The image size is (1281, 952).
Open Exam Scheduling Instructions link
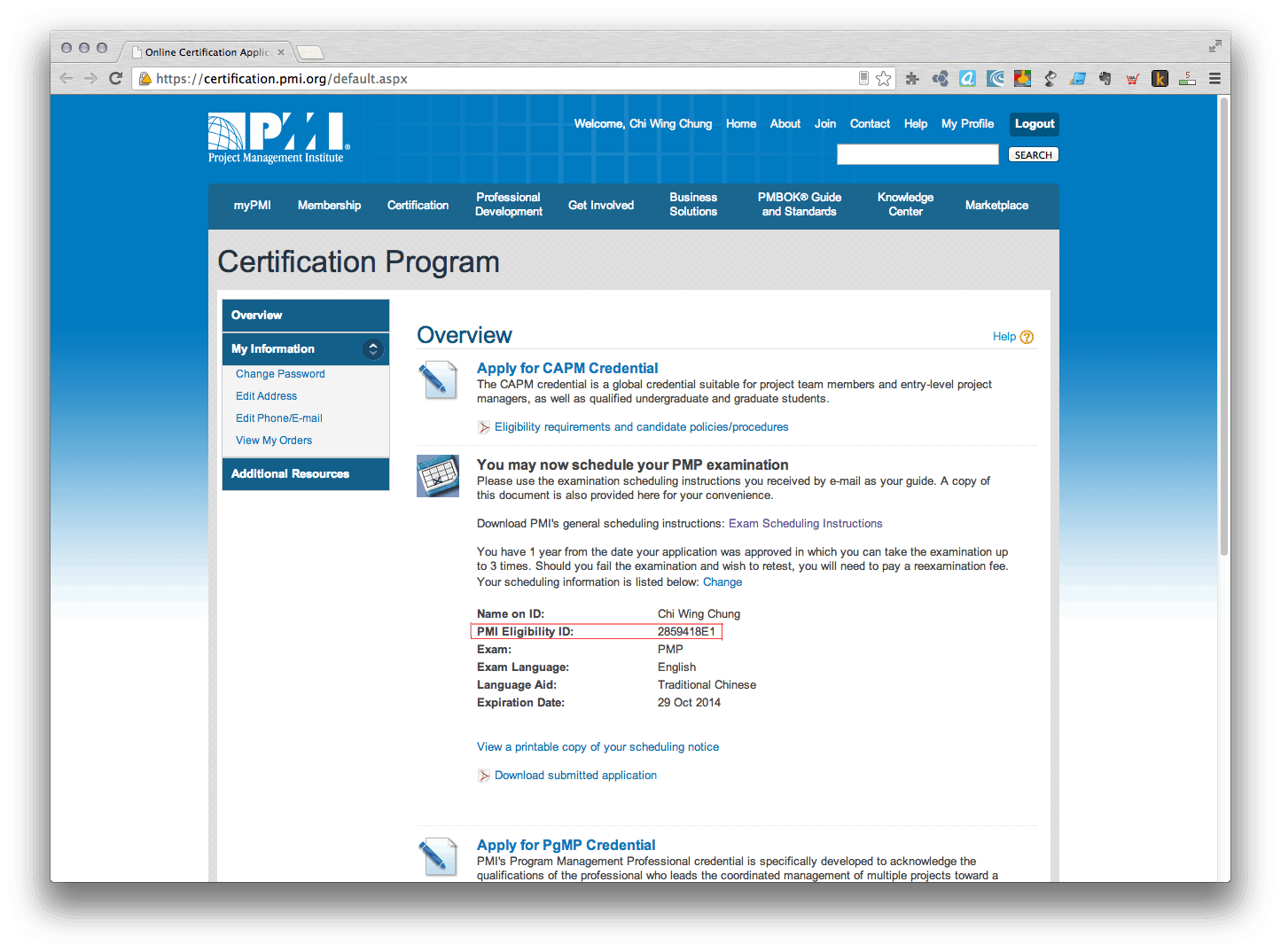806,524
